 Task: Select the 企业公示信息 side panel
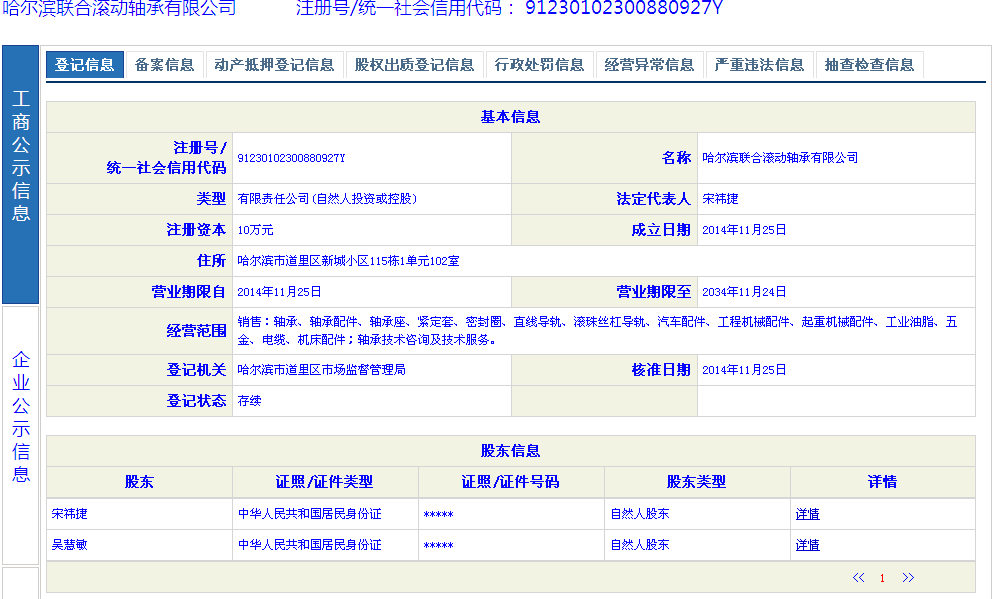point(21,416)
